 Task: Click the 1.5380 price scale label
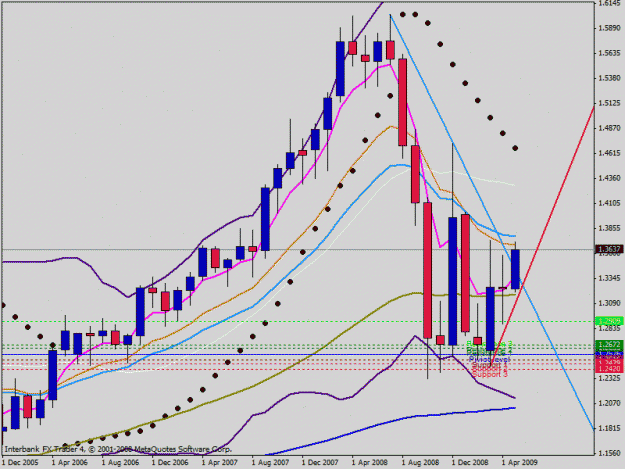coord(609,78)
